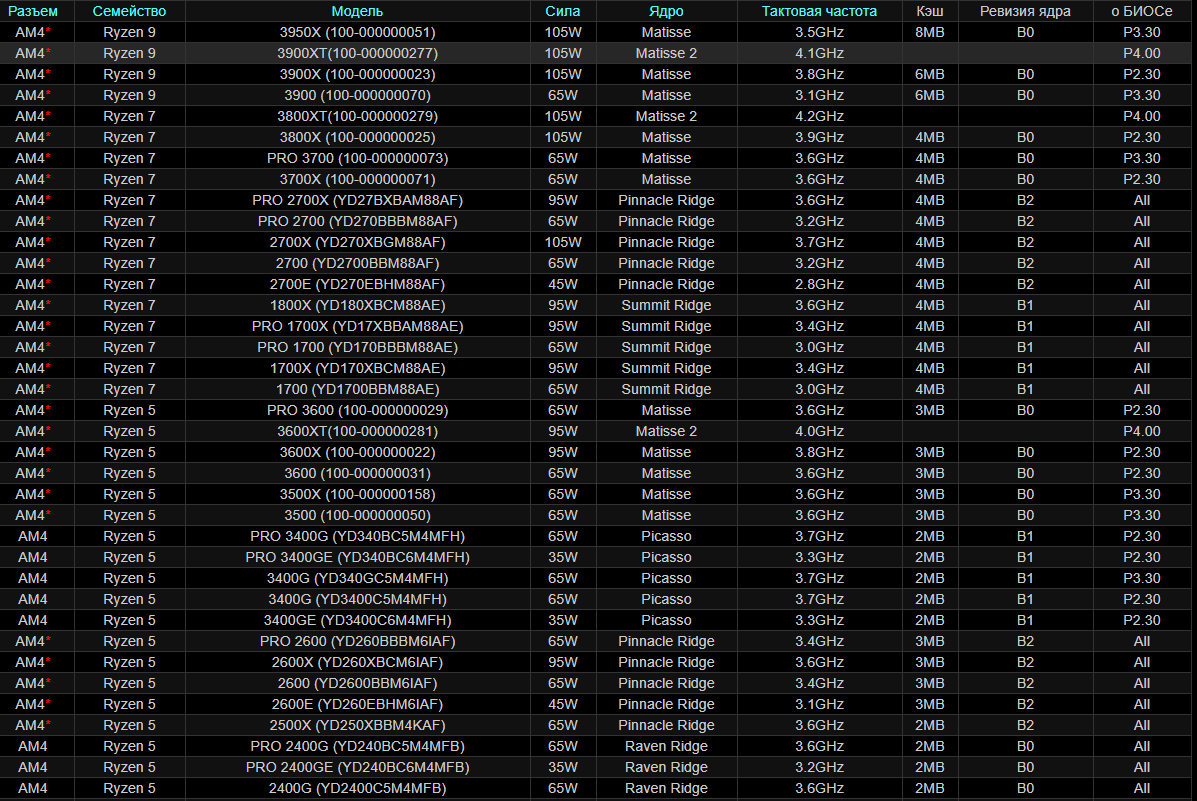Viewport: 1197px width, 801px height.
Task: Select the 3400G (YD3400C5M4MFH) cell
Action: click(x=357, y=599)
